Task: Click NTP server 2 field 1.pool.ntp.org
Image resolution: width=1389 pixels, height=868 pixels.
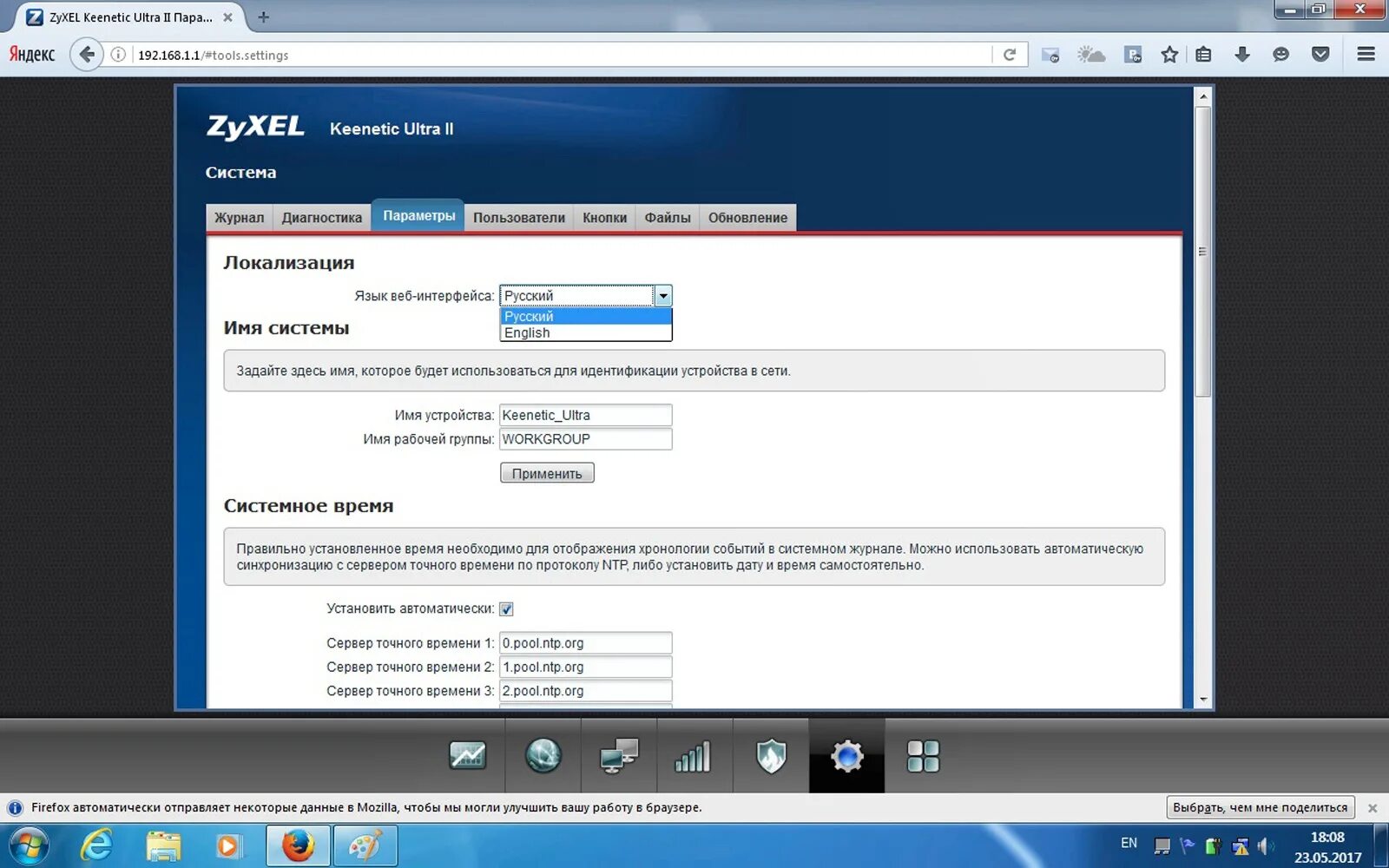Action: (586, 667)
